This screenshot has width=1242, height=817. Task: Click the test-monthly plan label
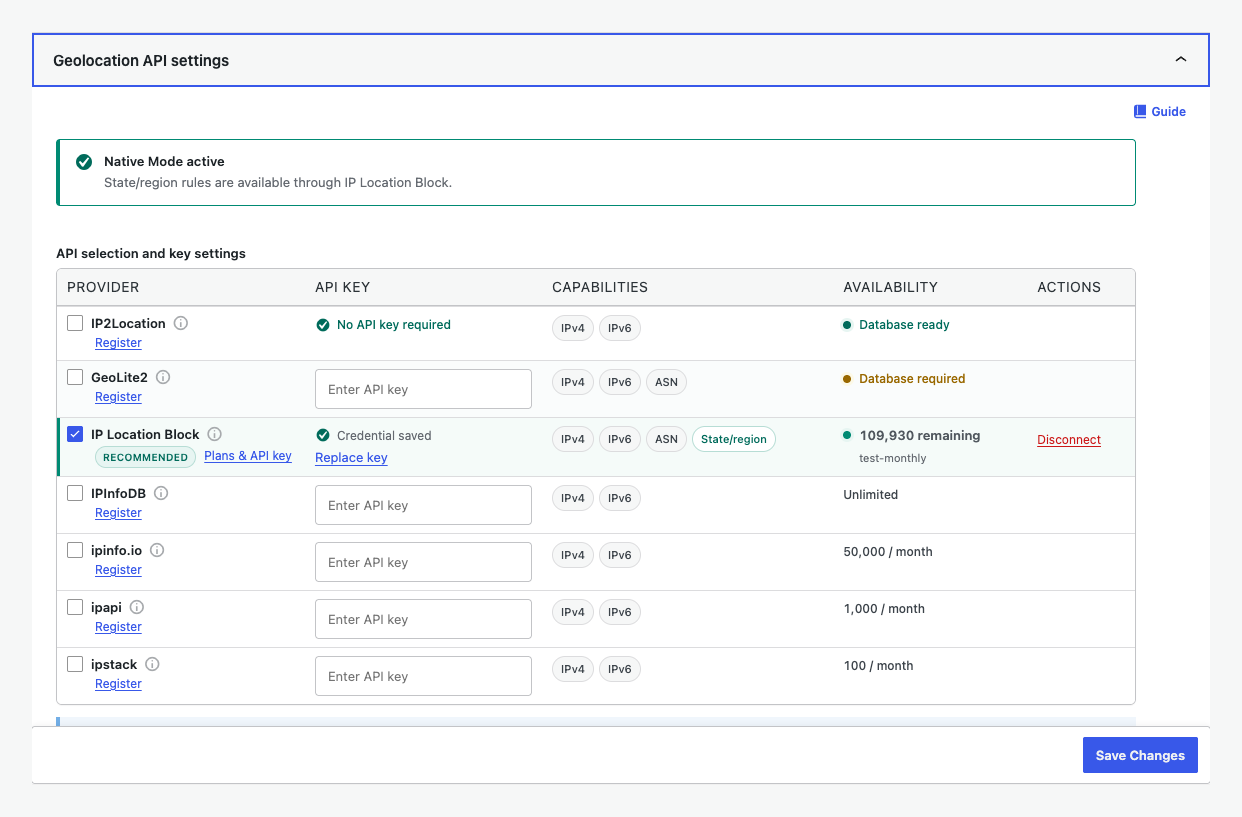click(x=893, y=458)
